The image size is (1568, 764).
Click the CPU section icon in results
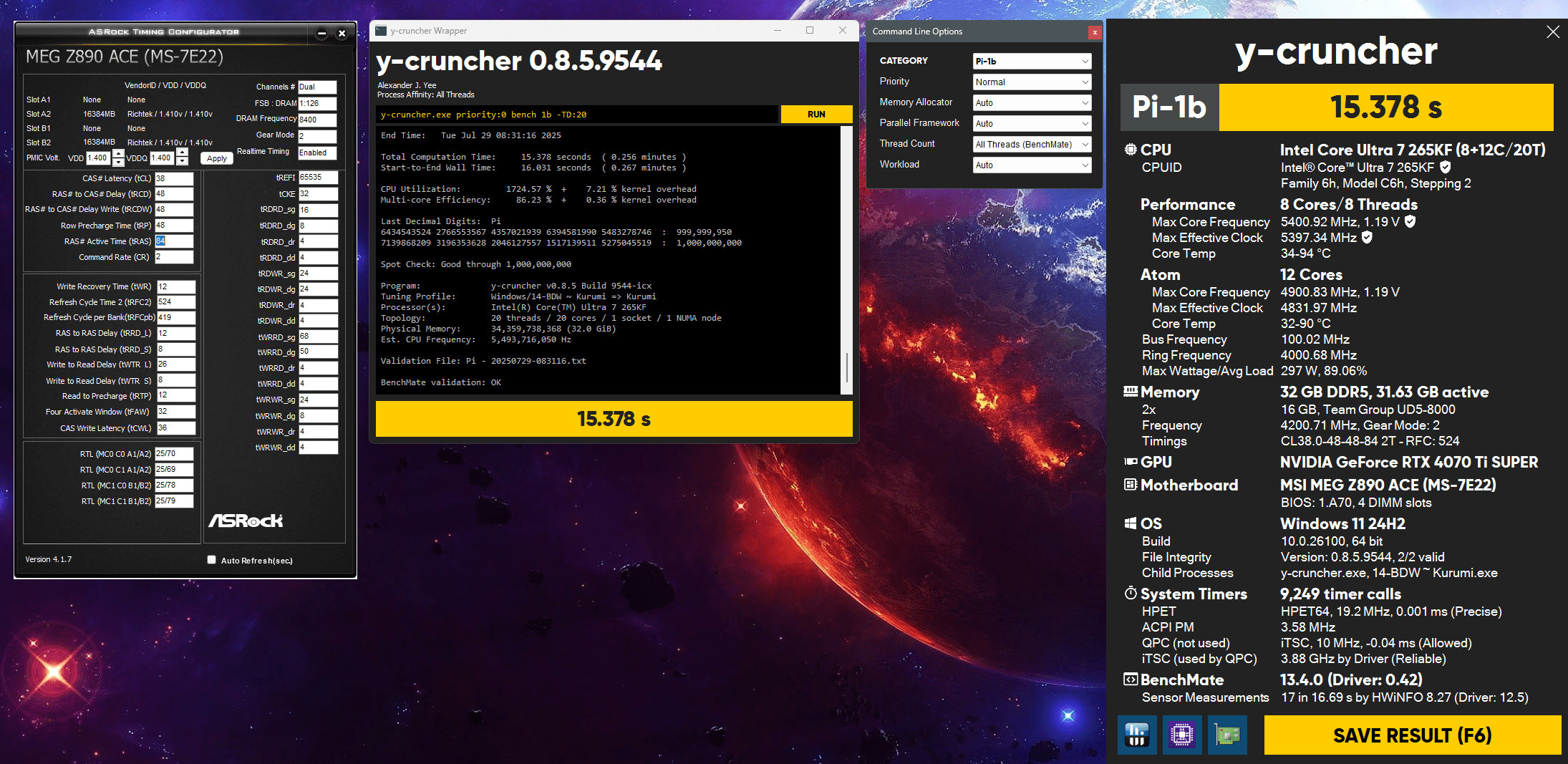1131,150
